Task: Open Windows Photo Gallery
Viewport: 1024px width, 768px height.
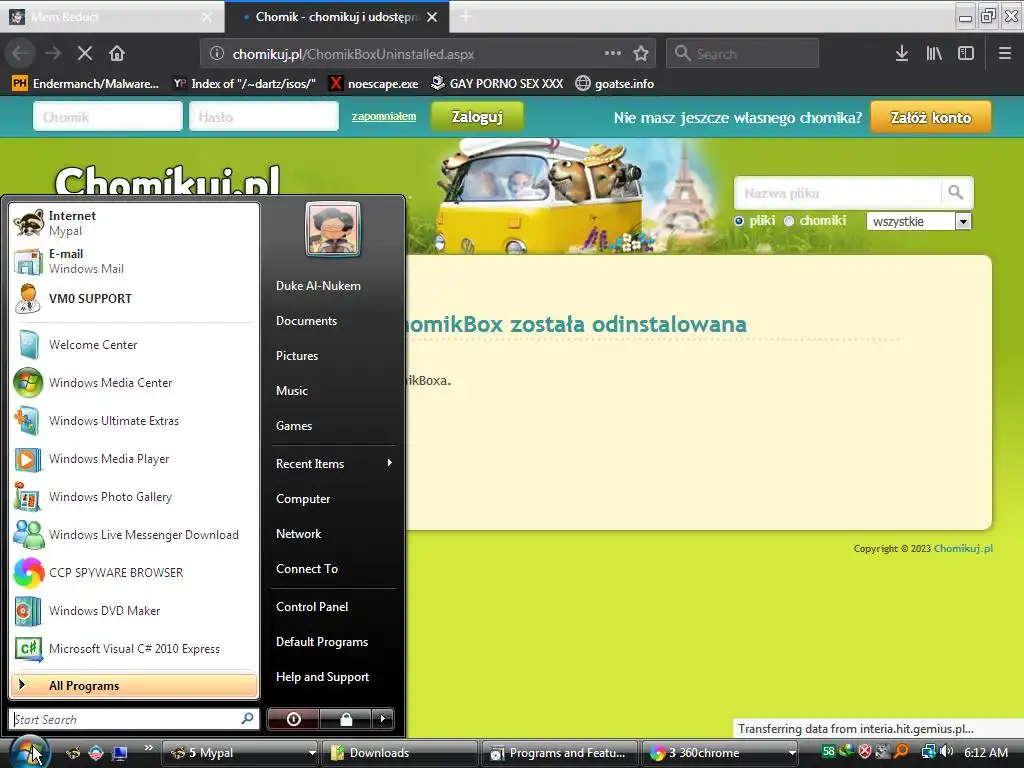Action: [x=134, y=497]
